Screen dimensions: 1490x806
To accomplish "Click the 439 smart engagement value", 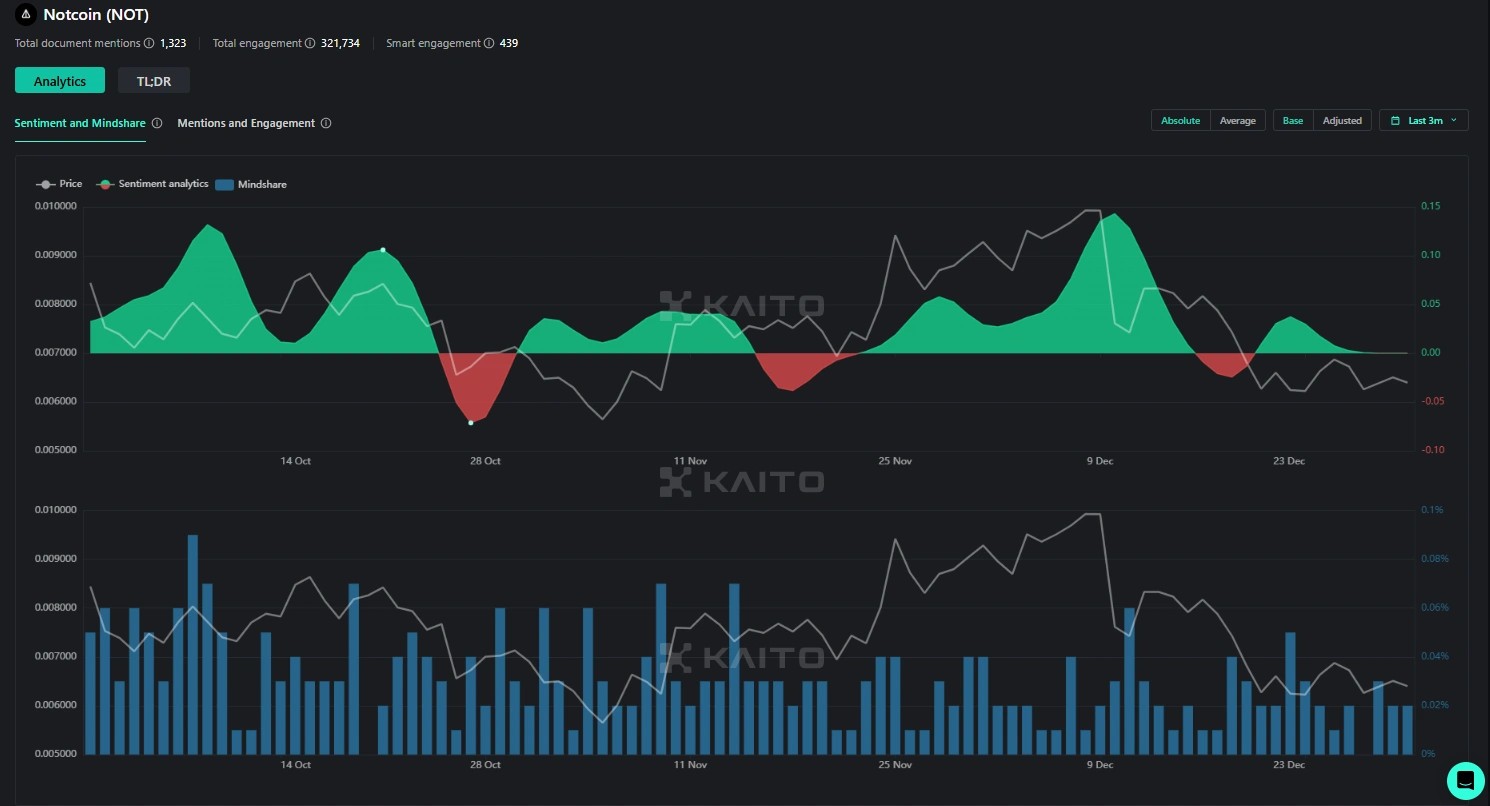I will pos(508,43).
